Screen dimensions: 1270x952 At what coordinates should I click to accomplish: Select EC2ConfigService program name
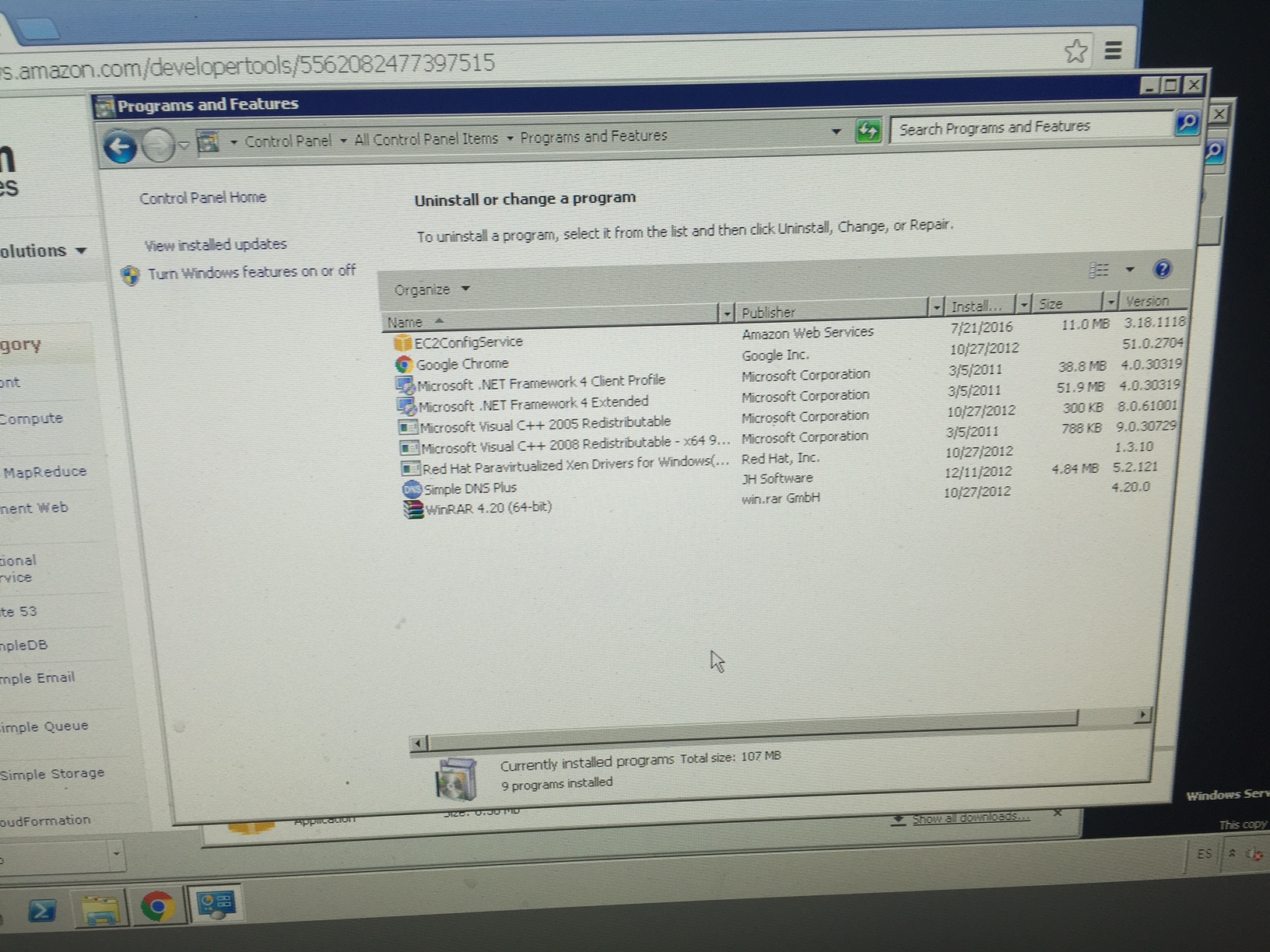click(x=468, y=341)
